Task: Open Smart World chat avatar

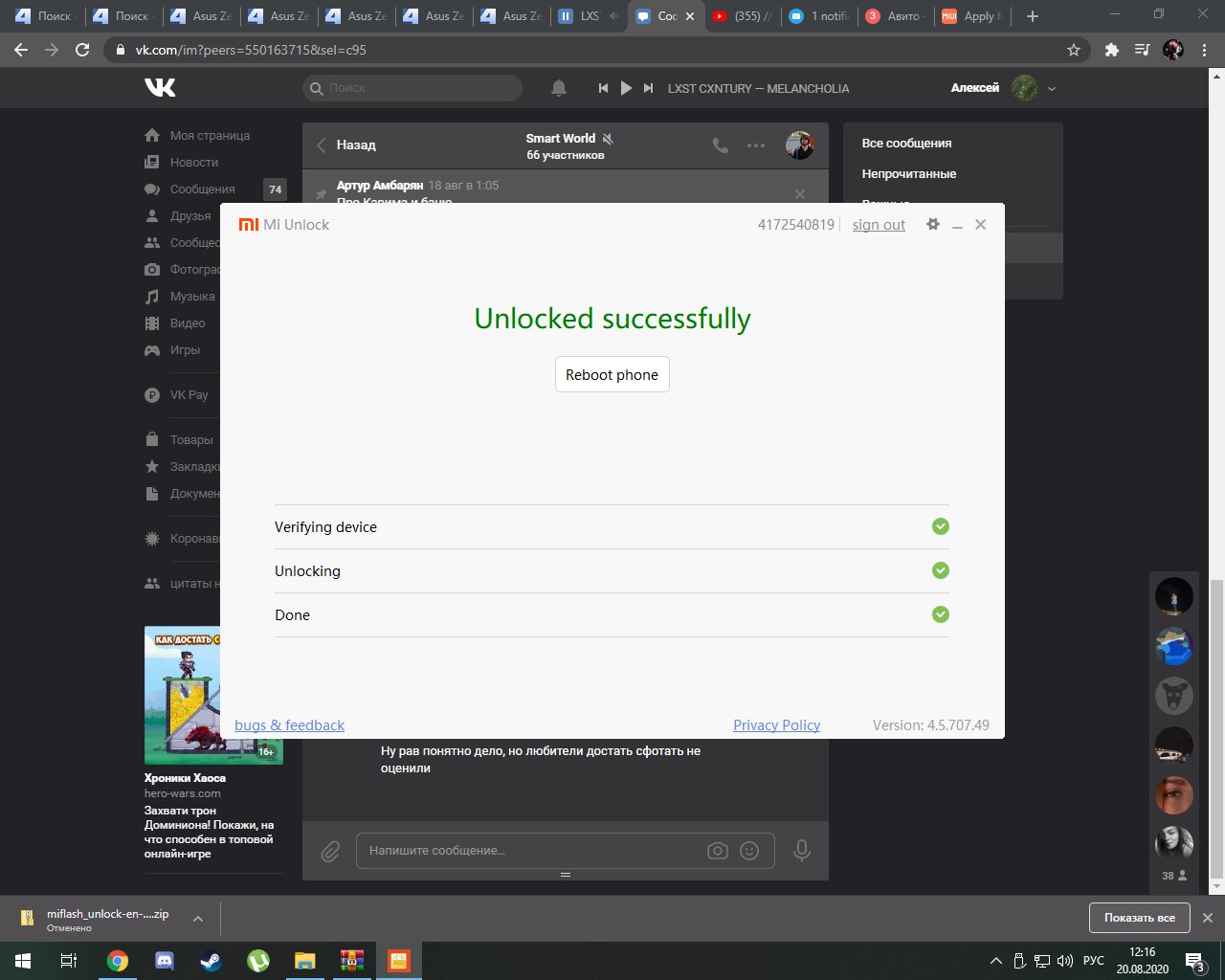Action: (x=800, y=145)
